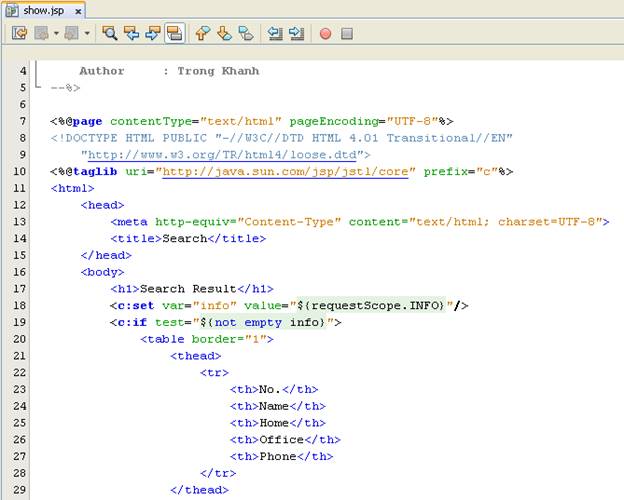Click the opening '<html>' tag

(x=72, y=188)
